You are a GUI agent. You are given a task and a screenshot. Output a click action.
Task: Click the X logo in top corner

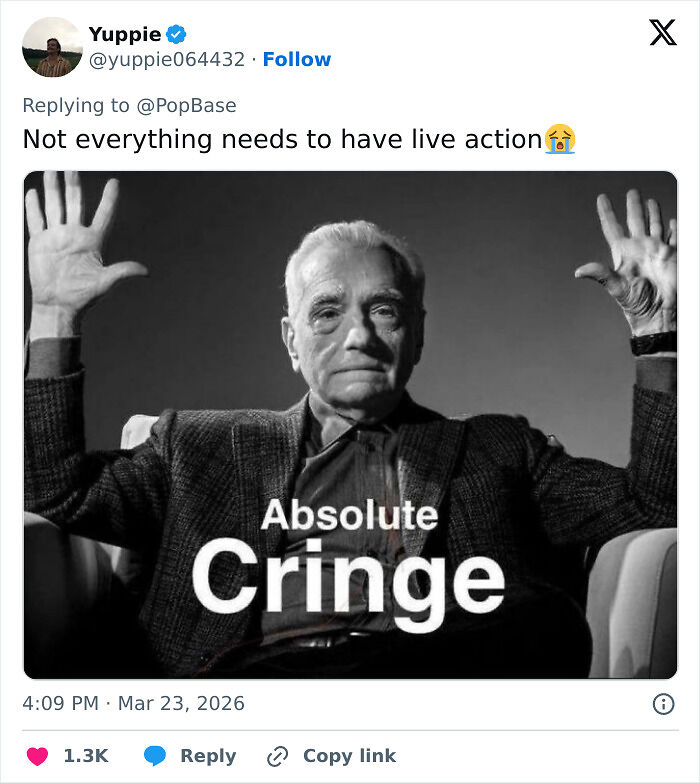[x=662, y=33]
